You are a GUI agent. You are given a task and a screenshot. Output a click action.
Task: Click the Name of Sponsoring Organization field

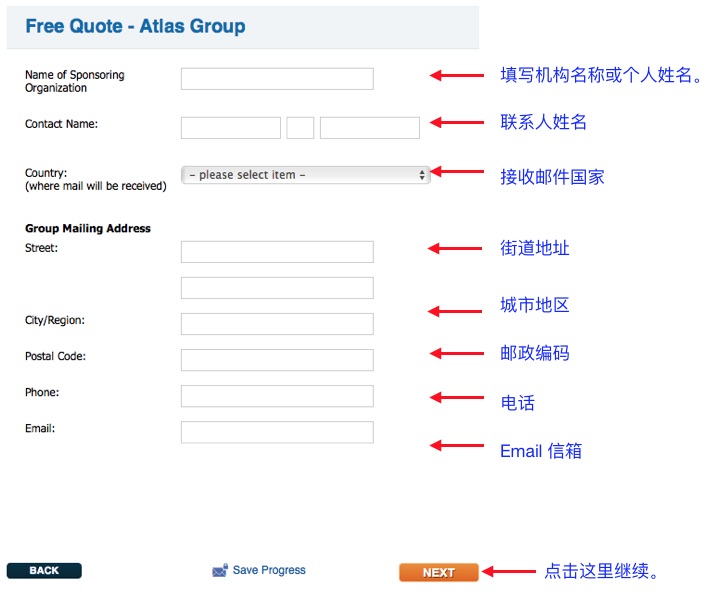pyautogui.click(x=277, y=79)
